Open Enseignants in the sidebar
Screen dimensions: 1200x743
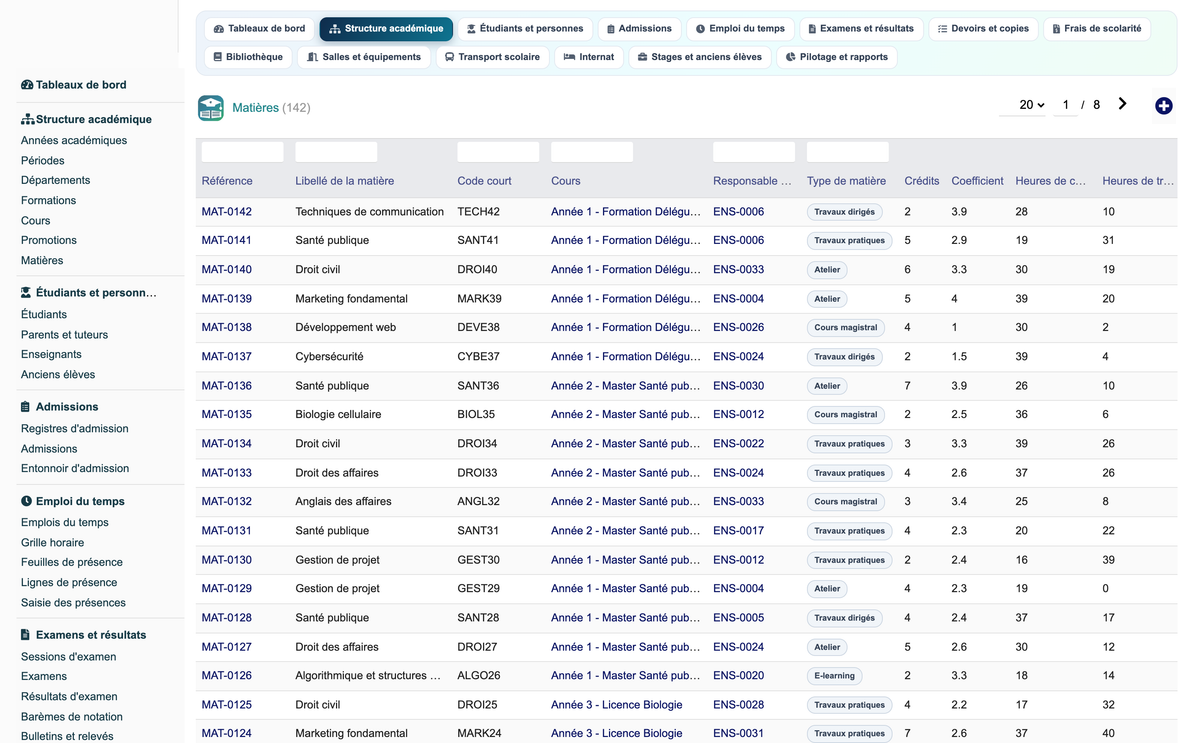(51, 355)
